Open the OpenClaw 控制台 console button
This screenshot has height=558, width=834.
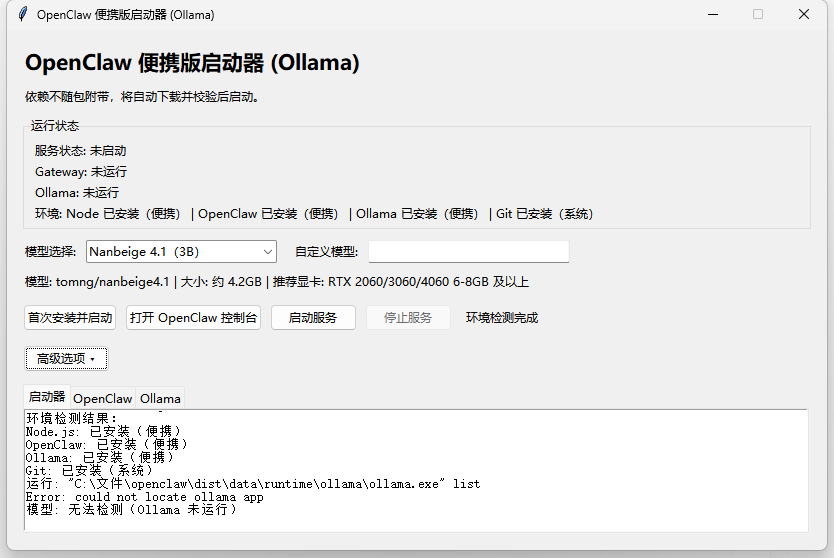(193, 318)
